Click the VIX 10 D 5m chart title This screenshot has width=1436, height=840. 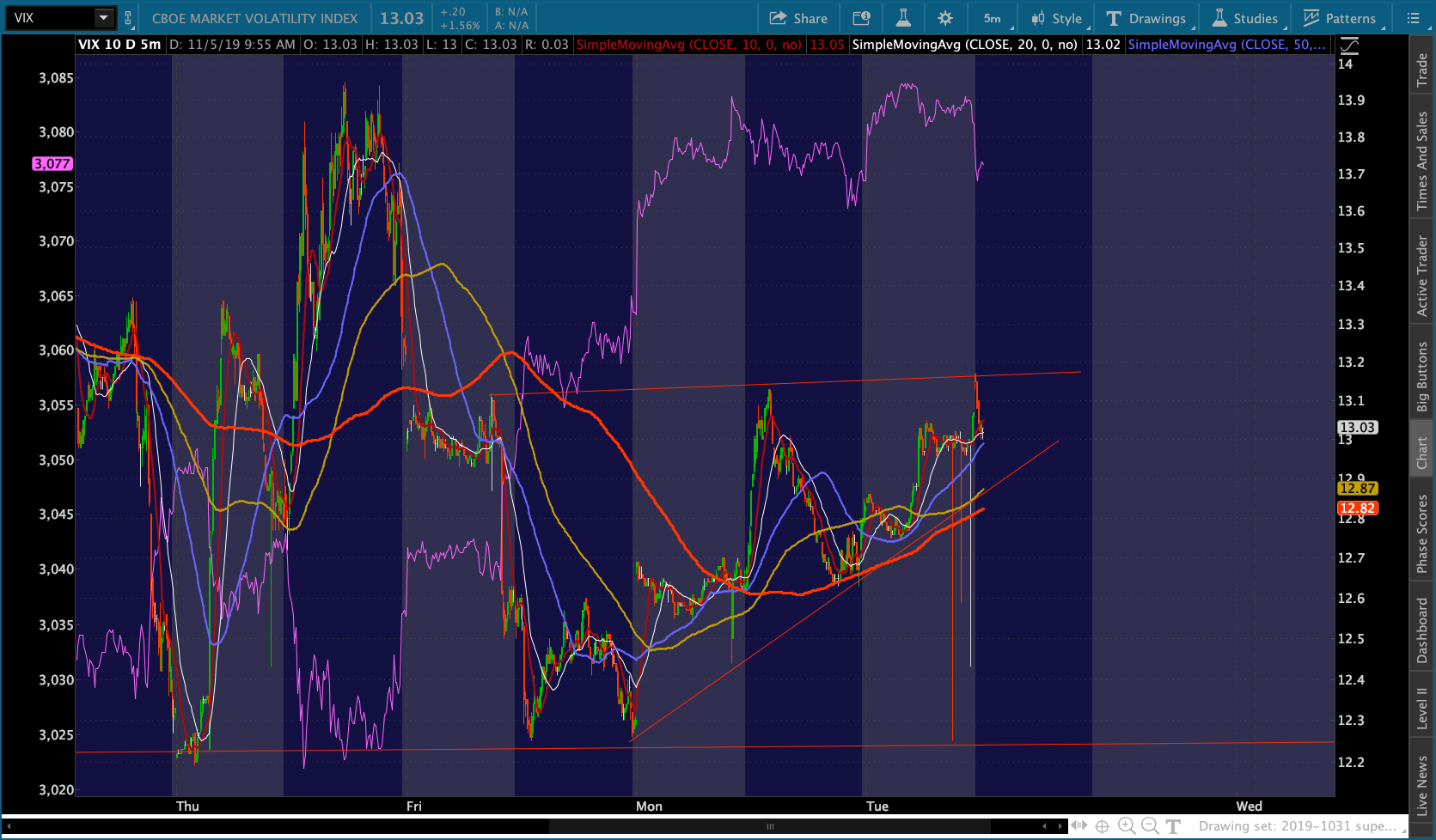pyautogui.click(x=119, y=45)
